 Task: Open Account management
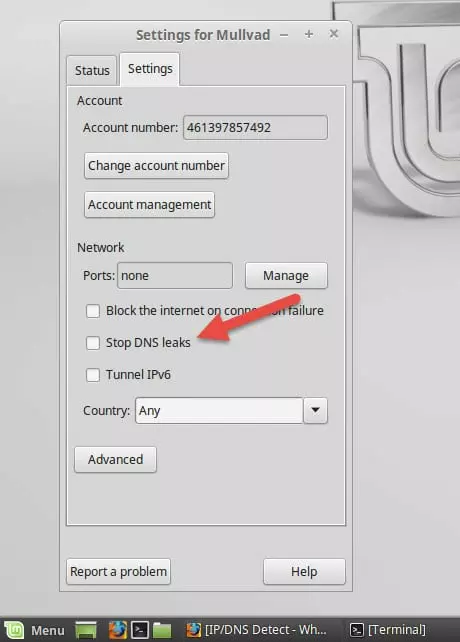click(x=150, y=204)
